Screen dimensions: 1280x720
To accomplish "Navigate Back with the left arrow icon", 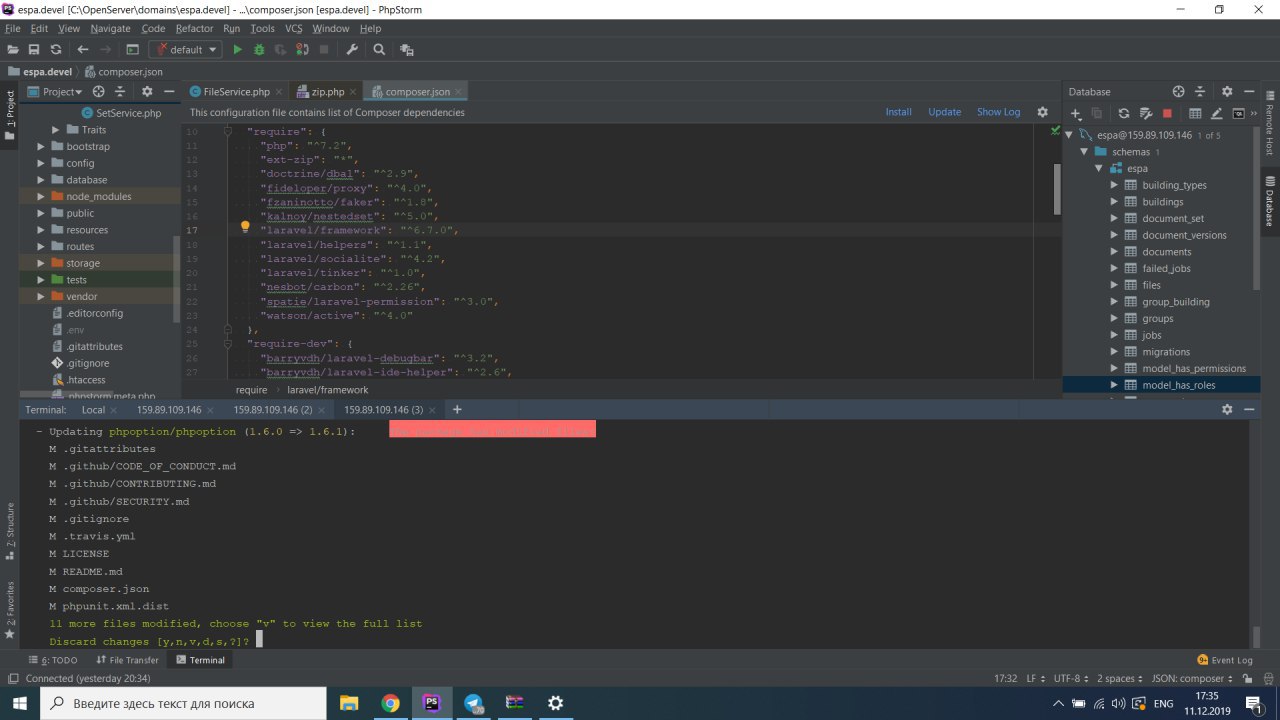I will tap(82, 49).
